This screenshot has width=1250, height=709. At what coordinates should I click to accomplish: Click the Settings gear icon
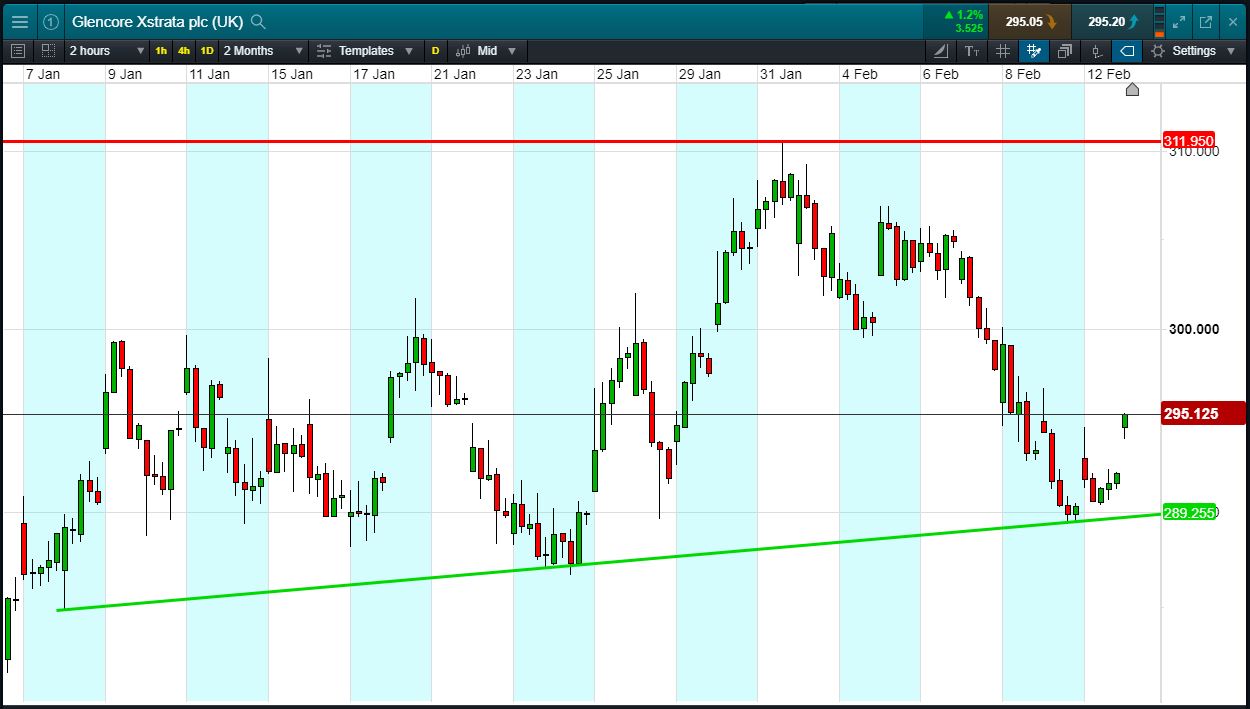pyautogui.click(x=1158, y=50)
